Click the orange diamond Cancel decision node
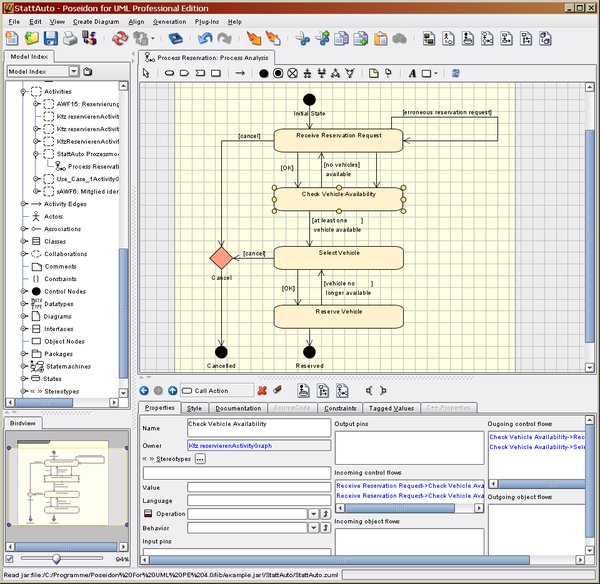Viewport: 600px width, 584px height. [221, 258]
